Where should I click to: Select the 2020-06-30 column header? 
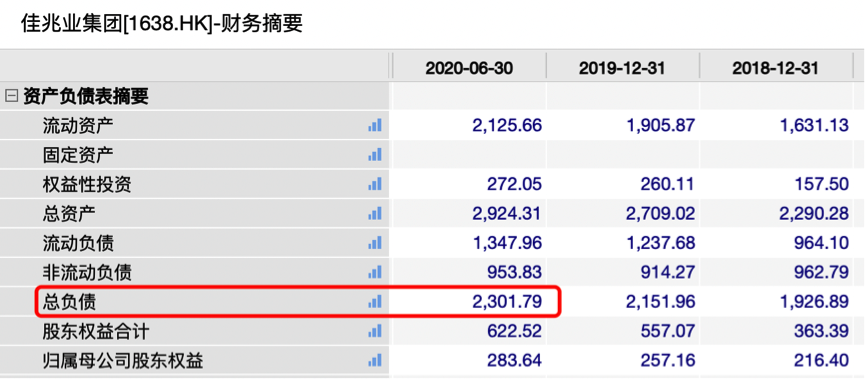pyautogui.click(x=469, y=68)
